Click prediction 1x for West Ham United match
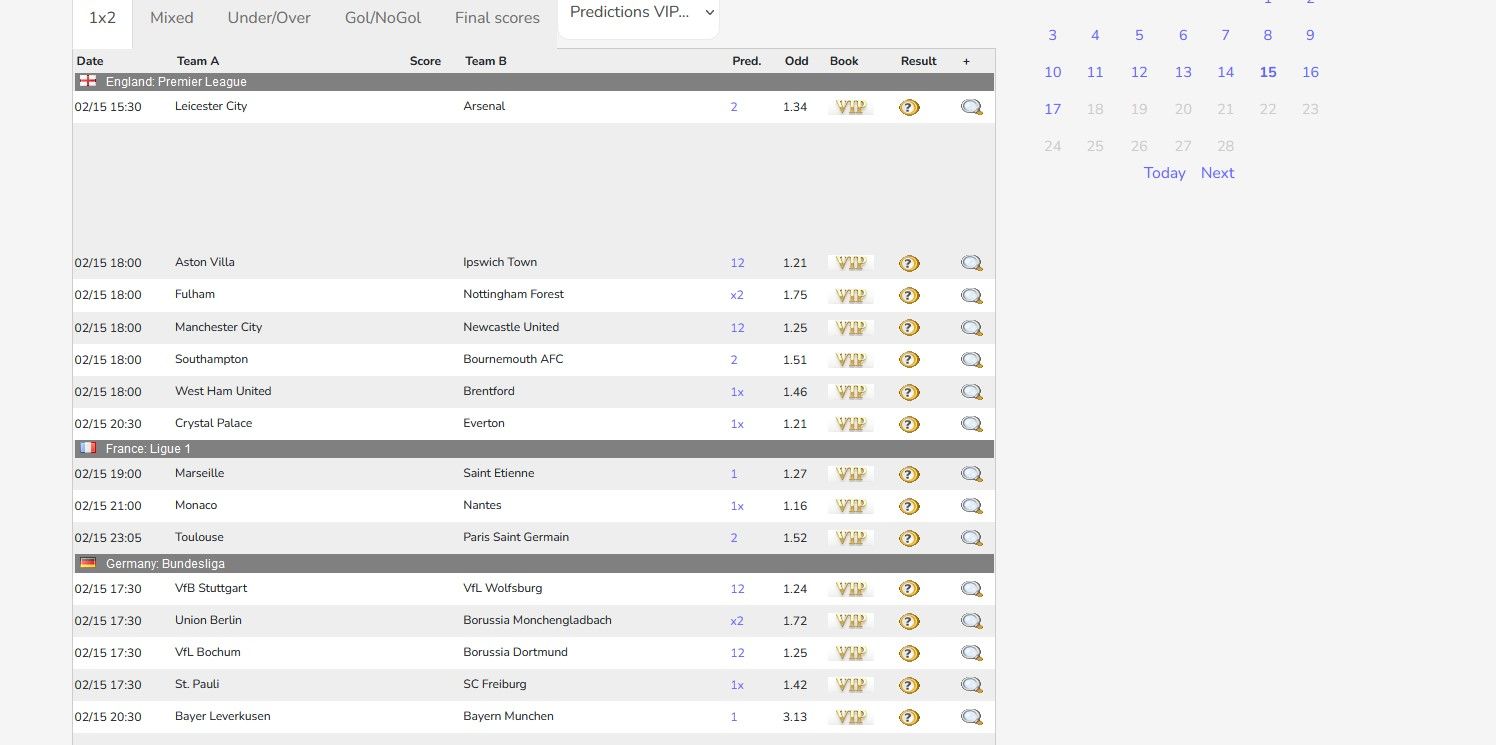The height and width of the screenshot is (745, 1496). [737, 392]
